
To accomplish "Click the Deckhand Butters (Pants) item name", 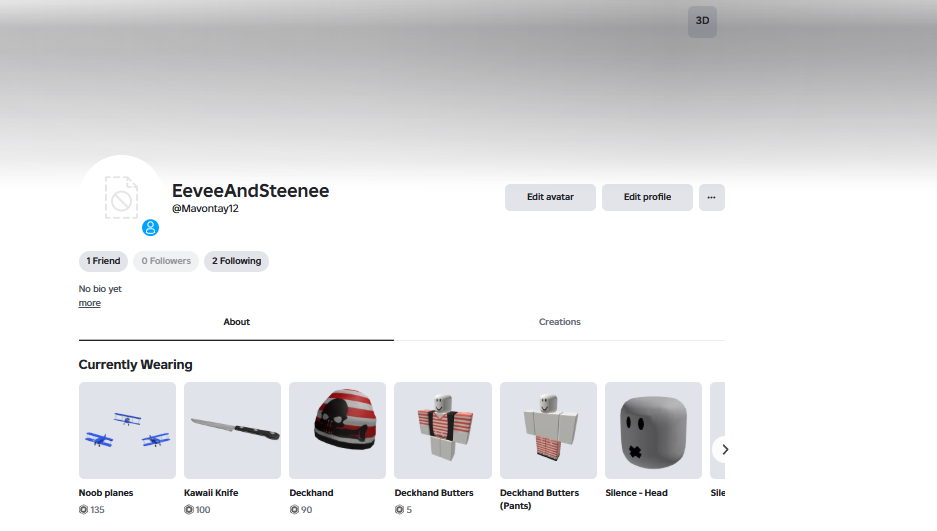I will tap(539, 499).
